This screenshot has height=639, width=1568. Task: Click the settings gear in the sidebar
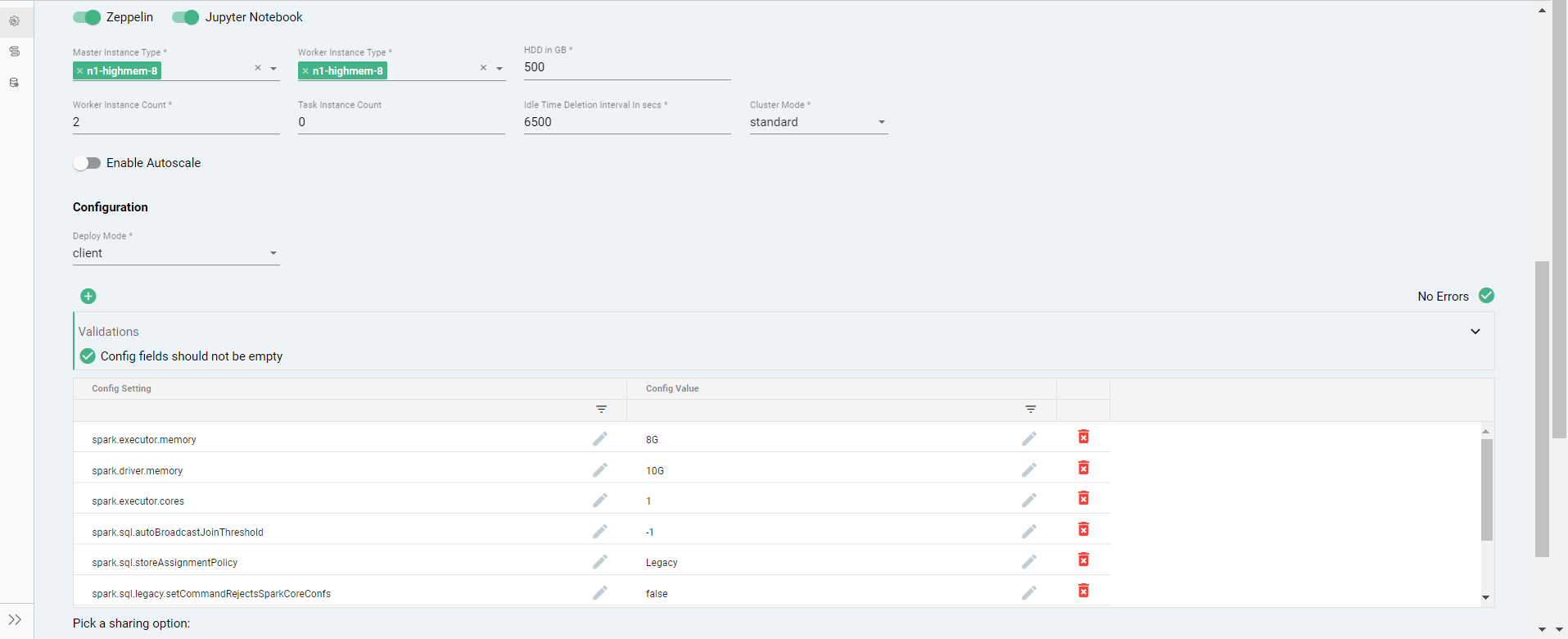(x=15, y=21)
